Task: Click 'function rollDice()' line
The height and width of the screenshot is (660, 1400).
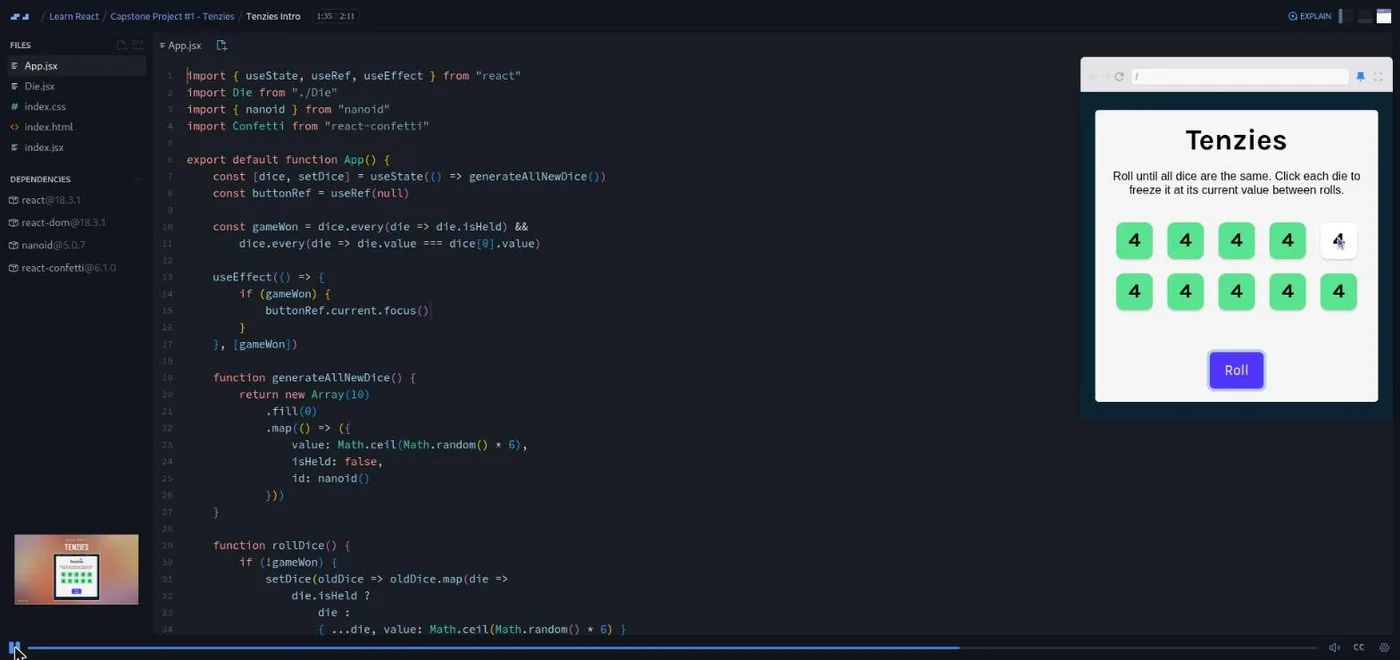Action: coord(282,546)
